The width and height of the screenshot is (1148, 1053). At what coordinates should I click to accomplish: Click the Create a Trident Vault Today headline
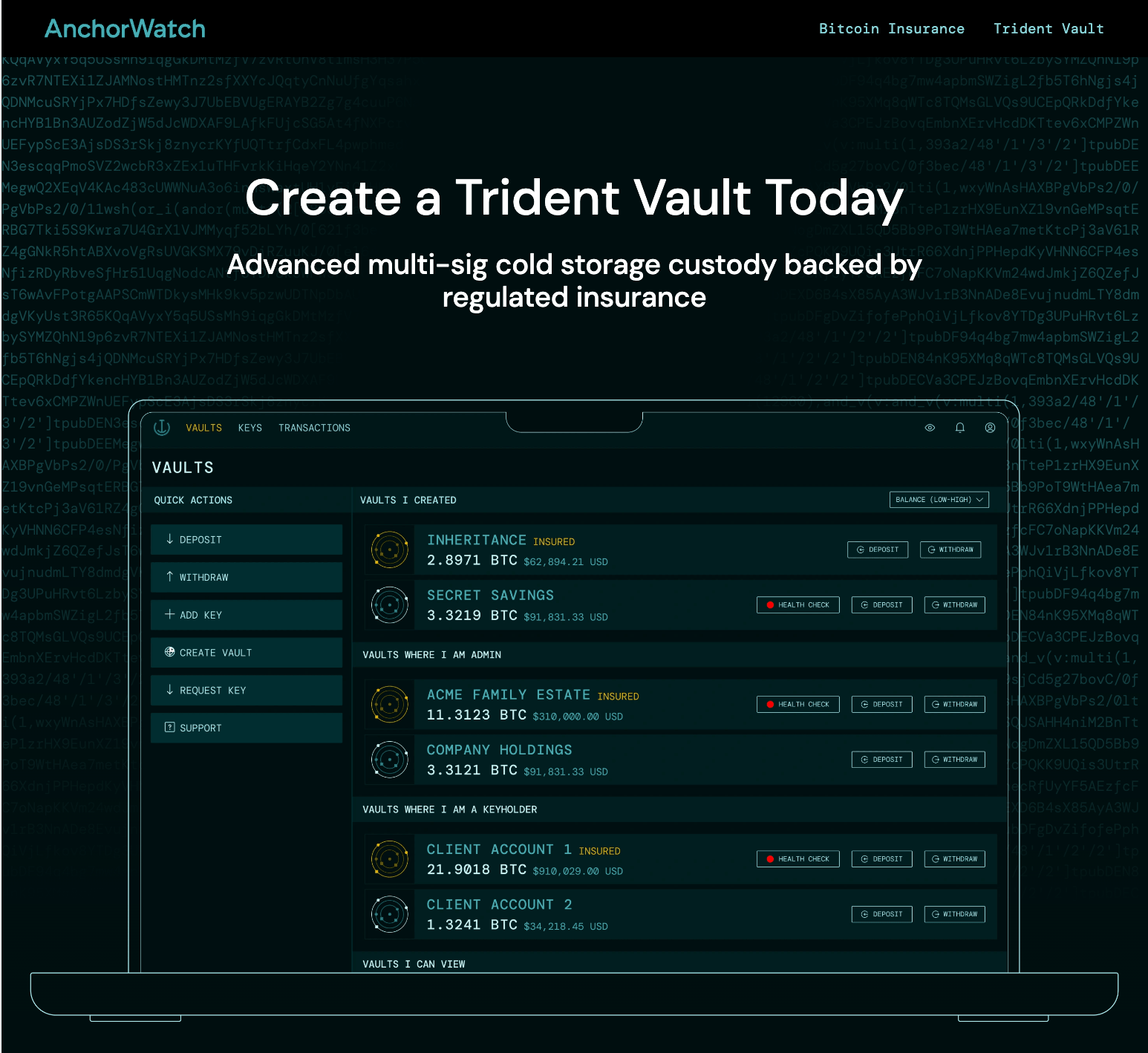574,198
